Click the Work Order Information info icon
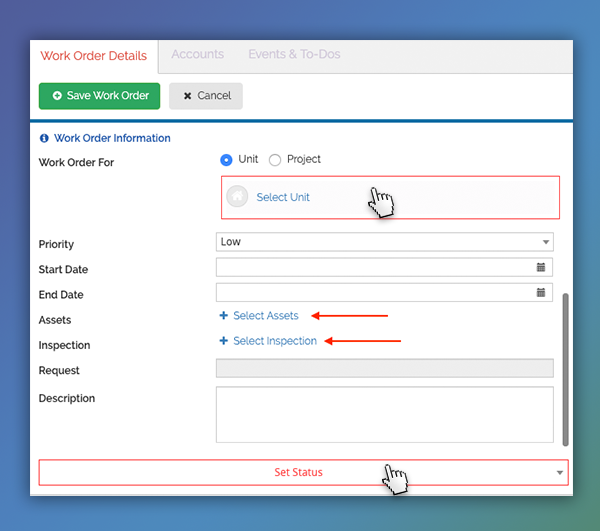The width and height of the screenshot is (600, 531). point(44,138)
